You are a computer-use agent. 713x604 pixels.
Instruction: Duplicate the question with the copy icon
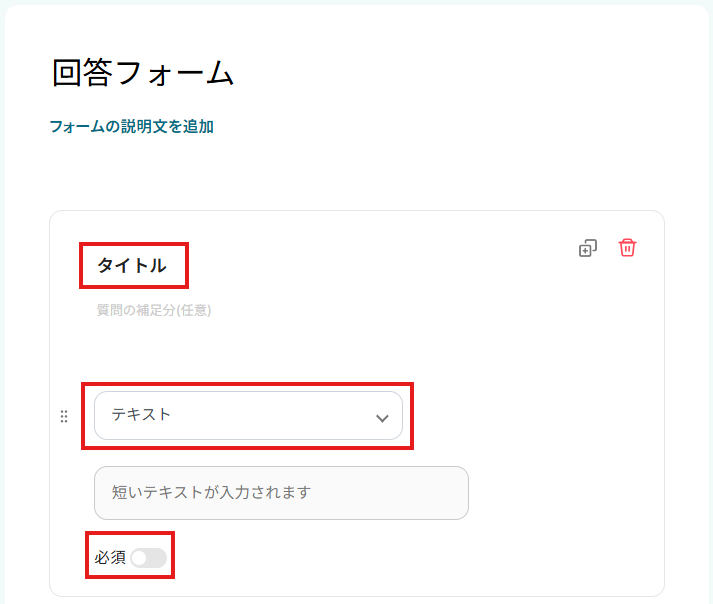pos(588,248)
